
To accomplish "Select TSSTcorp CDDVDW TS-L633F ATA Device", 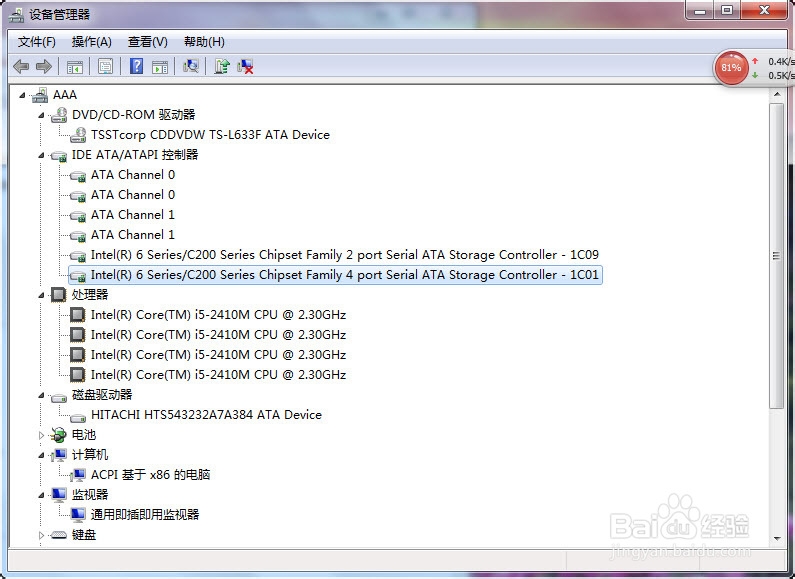I will click(210, 135).
